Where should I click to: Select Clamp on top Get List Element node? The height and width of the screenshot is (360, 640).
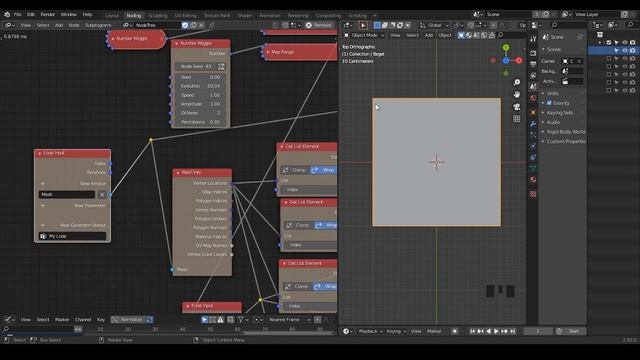(x=295, y=170)
